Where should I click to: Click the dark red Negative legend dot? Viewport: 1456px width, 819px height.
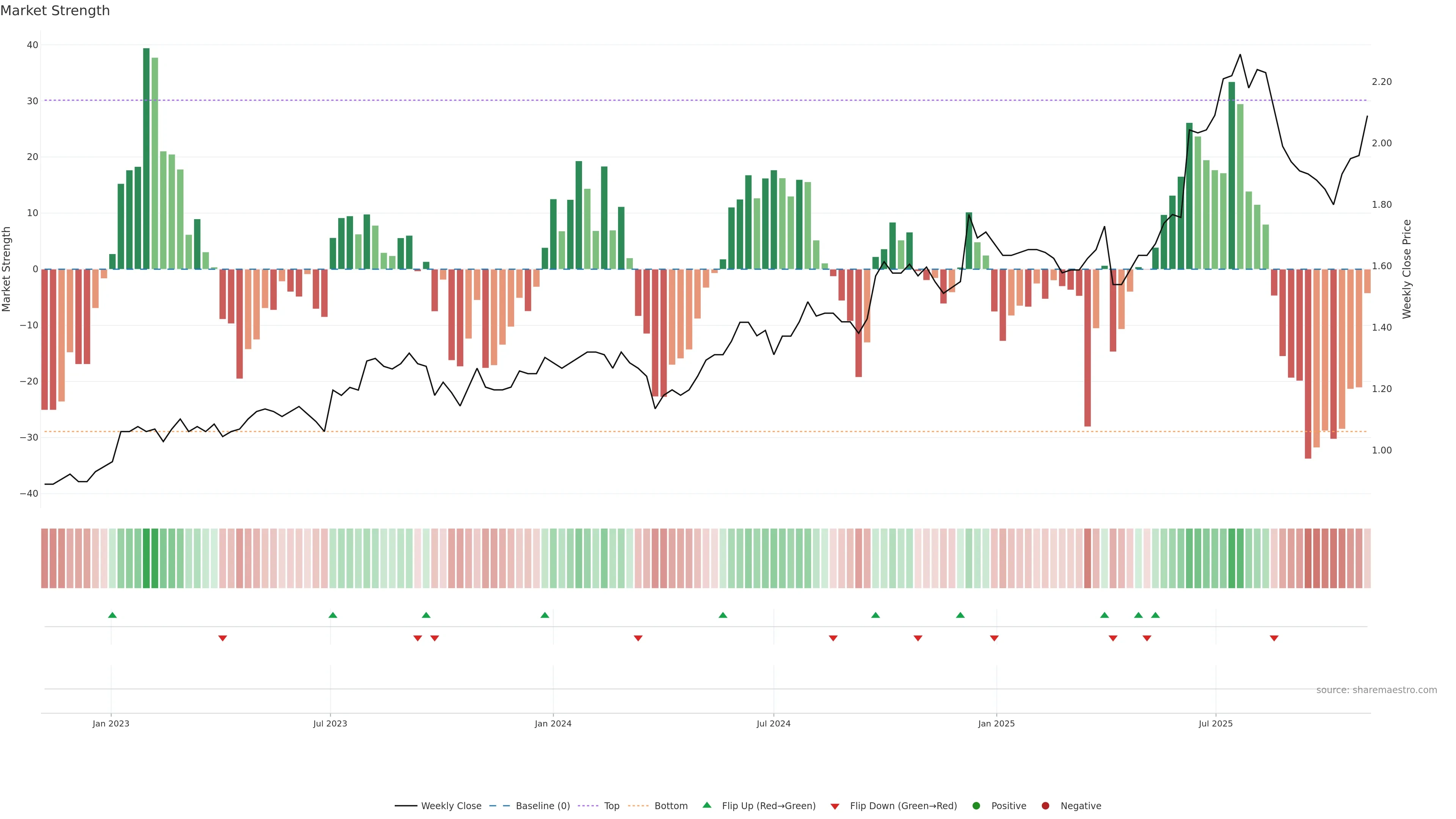click(1045, 805)
